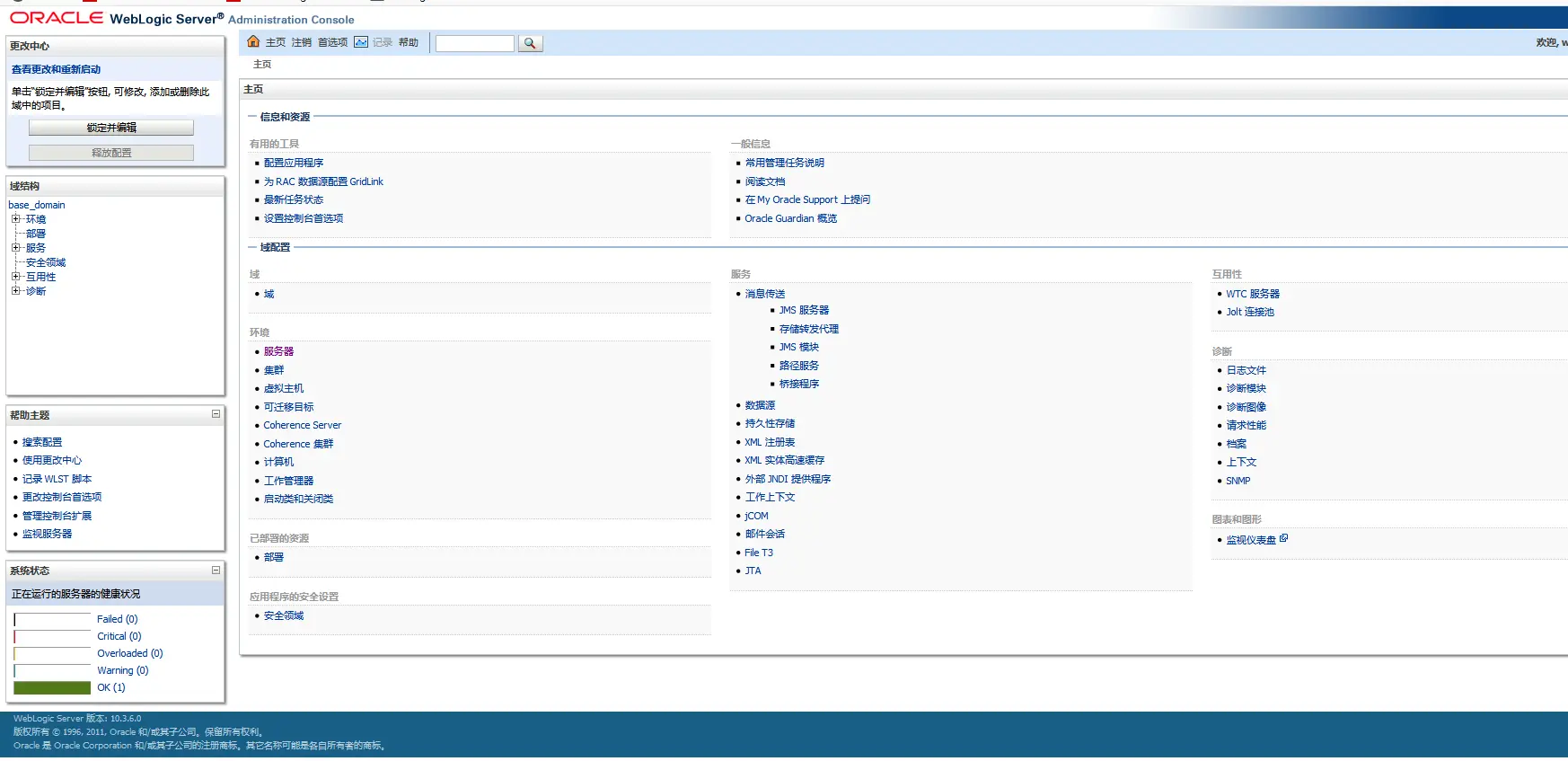Open the Coherence 集群 link
This screenshot has width=1568, height=761.
[x=298, y=444]
